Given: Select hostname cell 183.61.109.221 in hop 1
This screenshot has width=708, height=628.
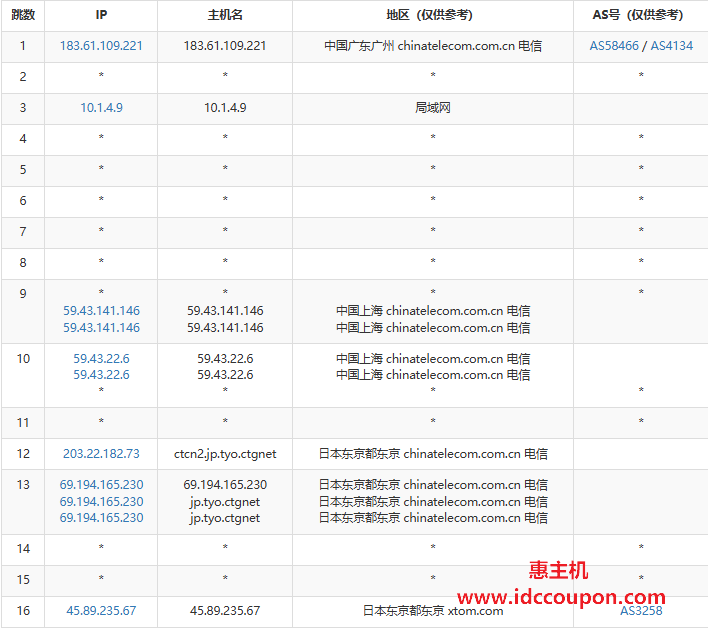Looking at the screenshot, I should [x=225, y=46].
